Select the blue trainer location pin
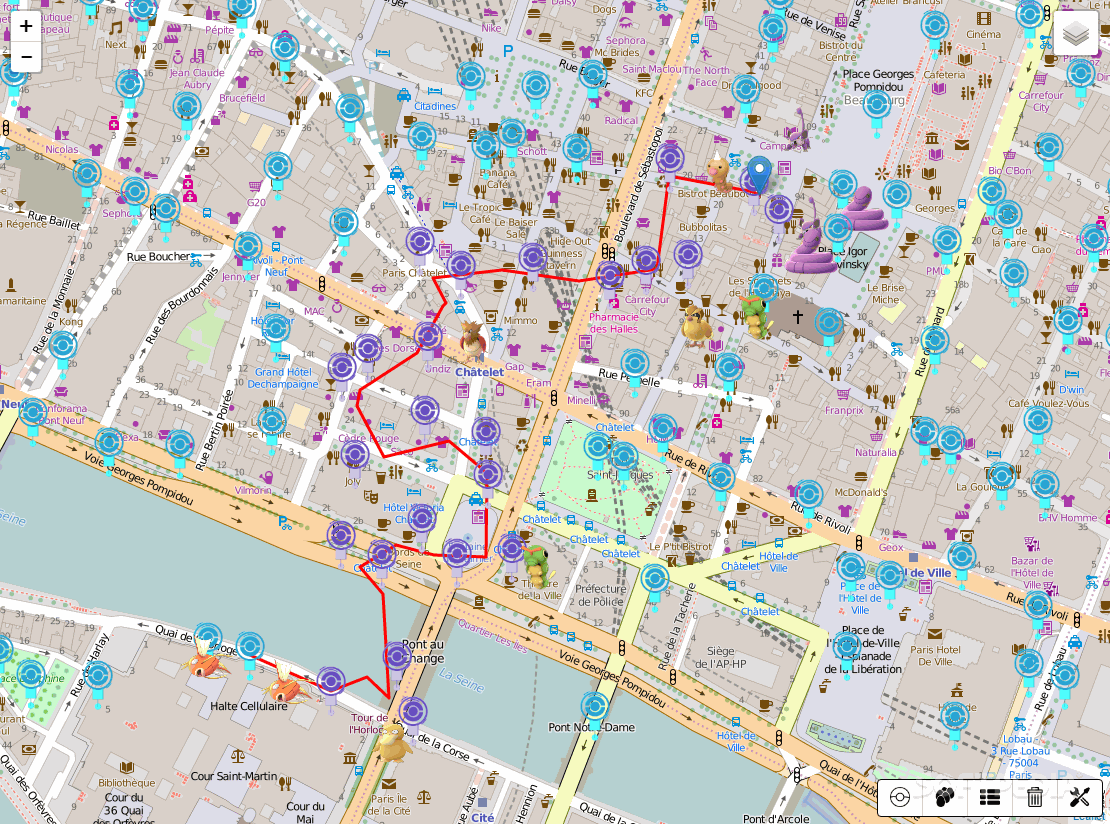The image size is (1110, 824). coord(760,174)
